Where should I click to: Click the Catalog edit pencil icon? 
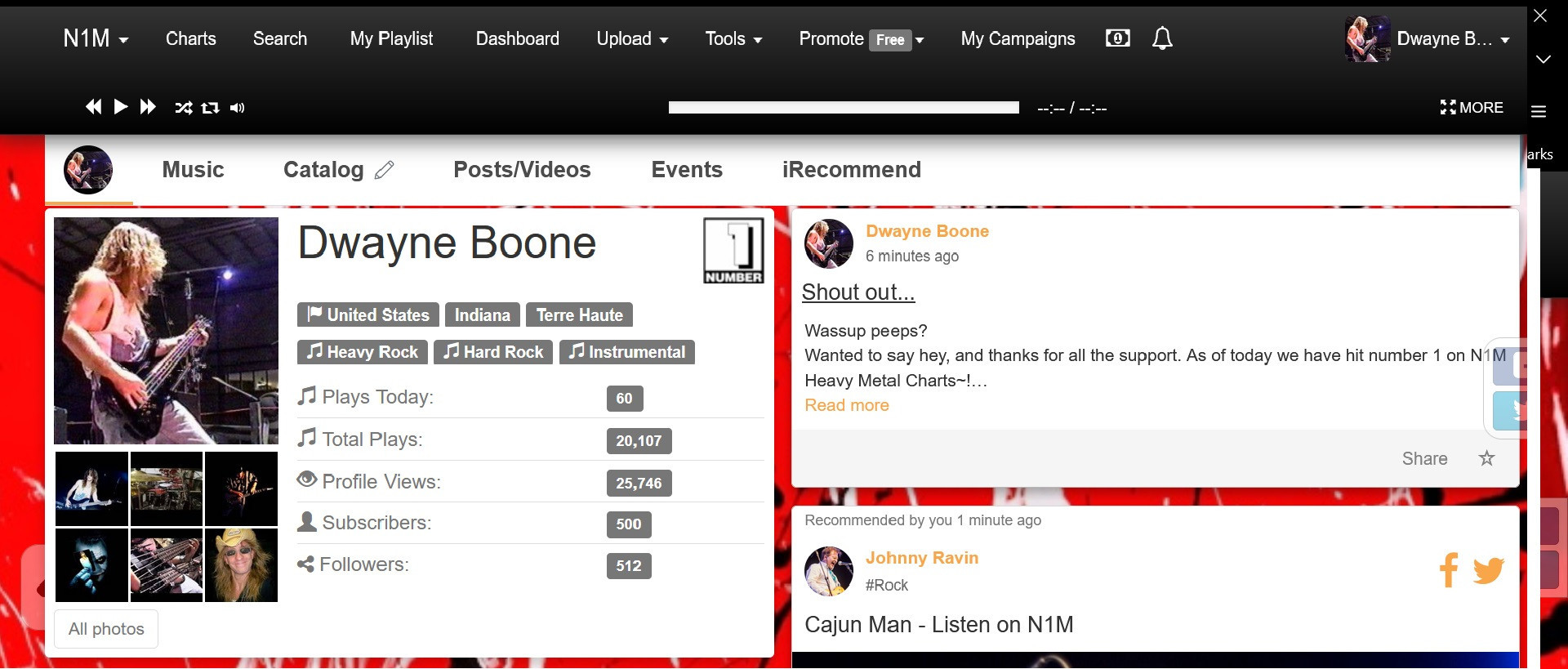(384, 170)
